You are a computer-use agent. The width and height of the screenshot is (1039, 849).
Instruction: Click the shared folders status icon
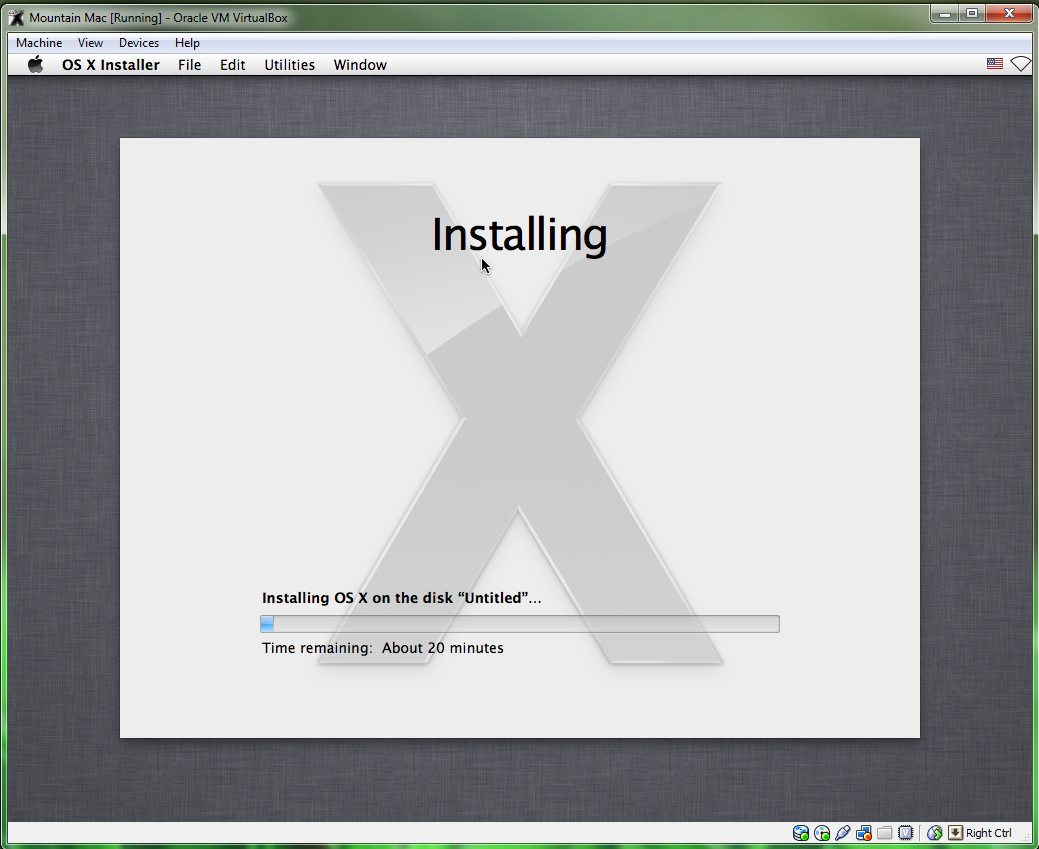884,833
